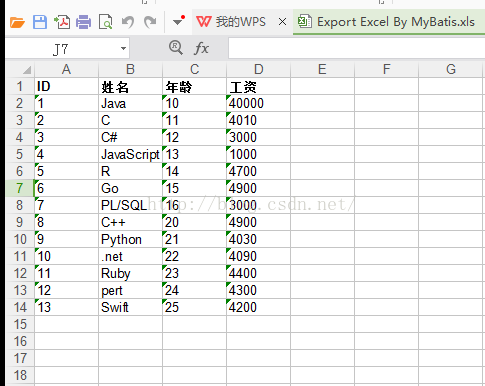Select column C header
The width and height of the screenshot is (485, 386).
(194, 69)
